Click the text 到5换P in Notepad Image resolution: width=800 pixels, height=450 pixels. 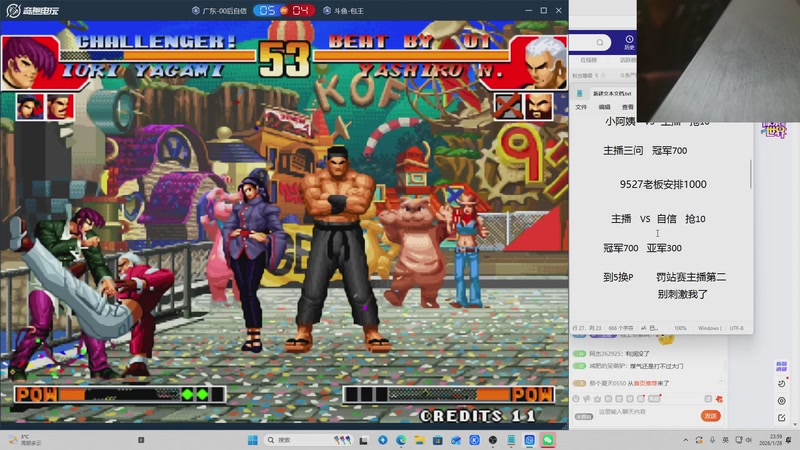(x=618, y=278)
